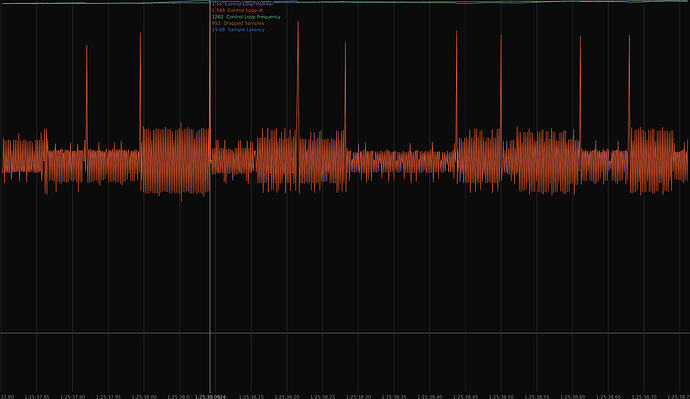Select the Dropped Samples legend entry
The width and height of the screenshot is (690, 399).
pos(238,23)
